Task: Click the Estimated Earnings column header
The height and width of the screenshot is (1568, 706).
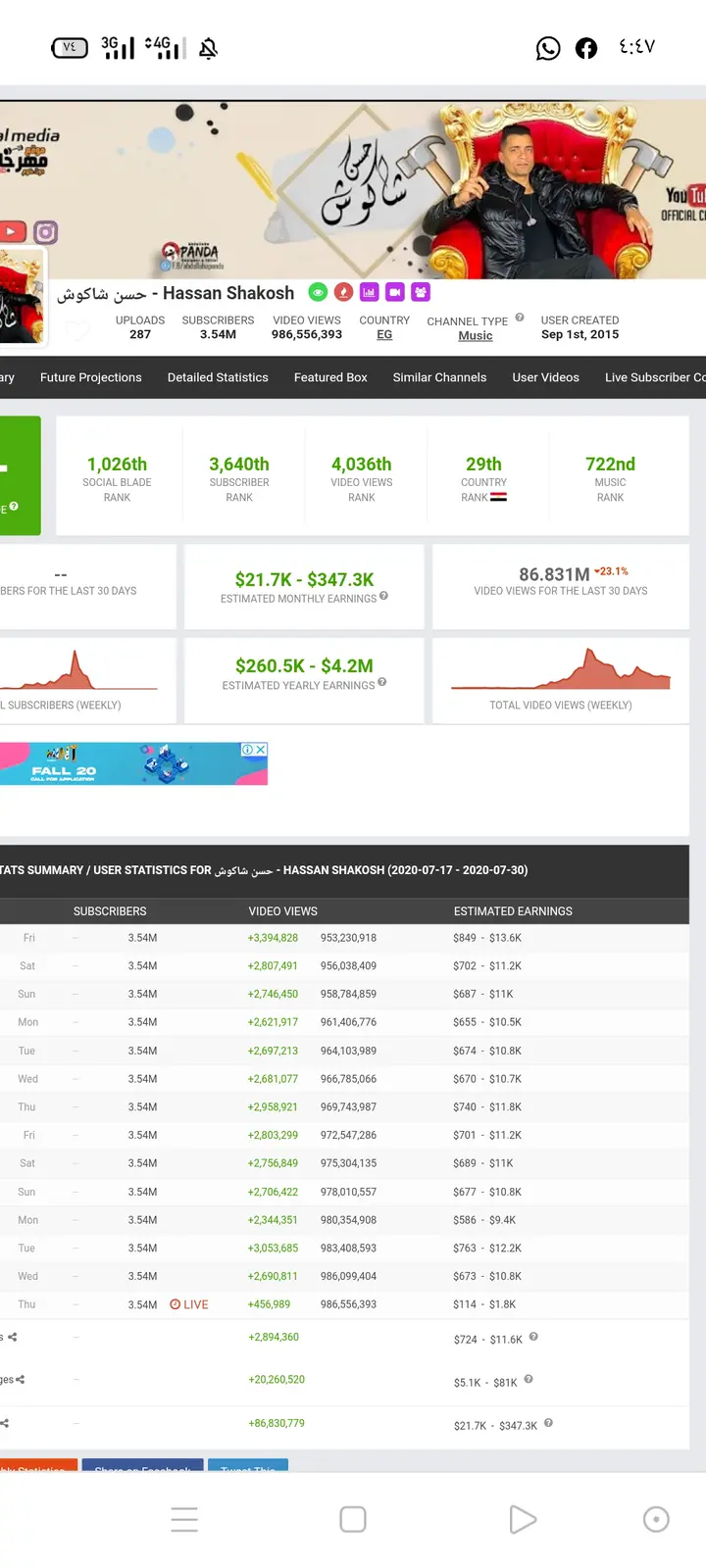Action: click(x=513, y=911)
